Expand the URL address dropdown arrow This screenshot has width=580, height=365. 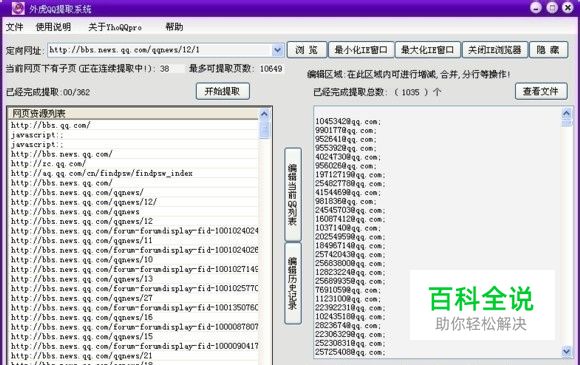[x=277, y=50]
